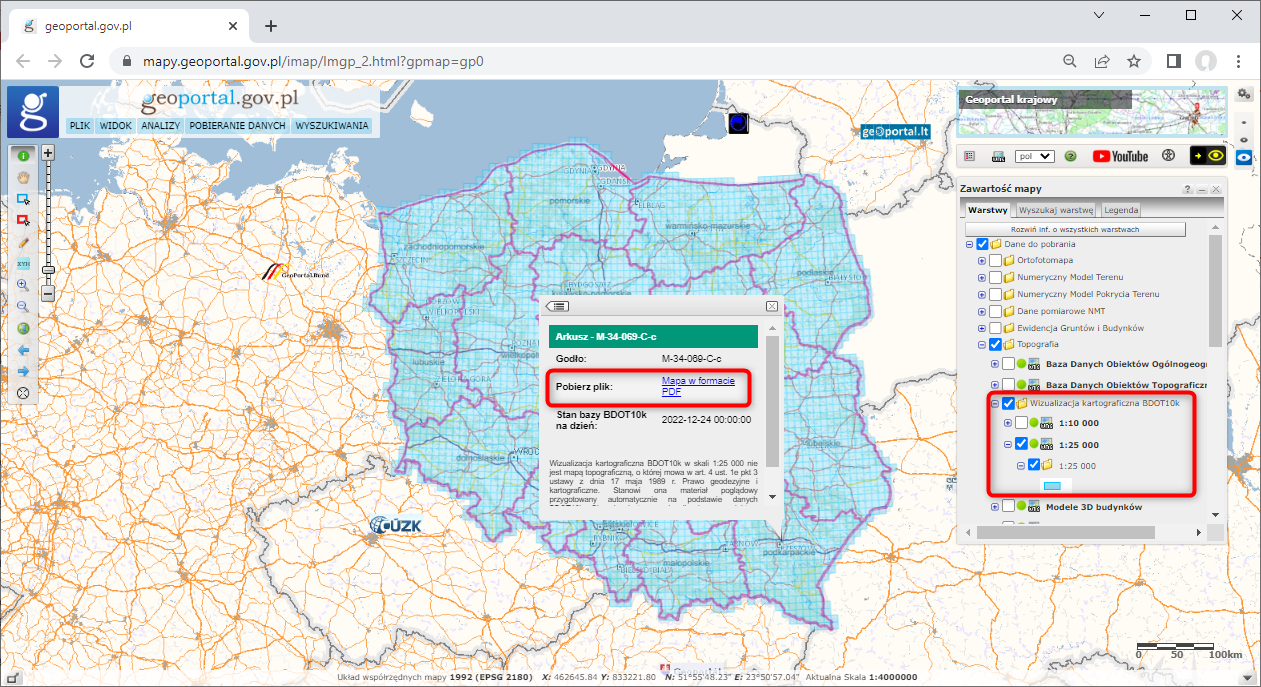The image size is (1261, 687).
Task: Activate the identify info tool
Action: tap(23, 156)
